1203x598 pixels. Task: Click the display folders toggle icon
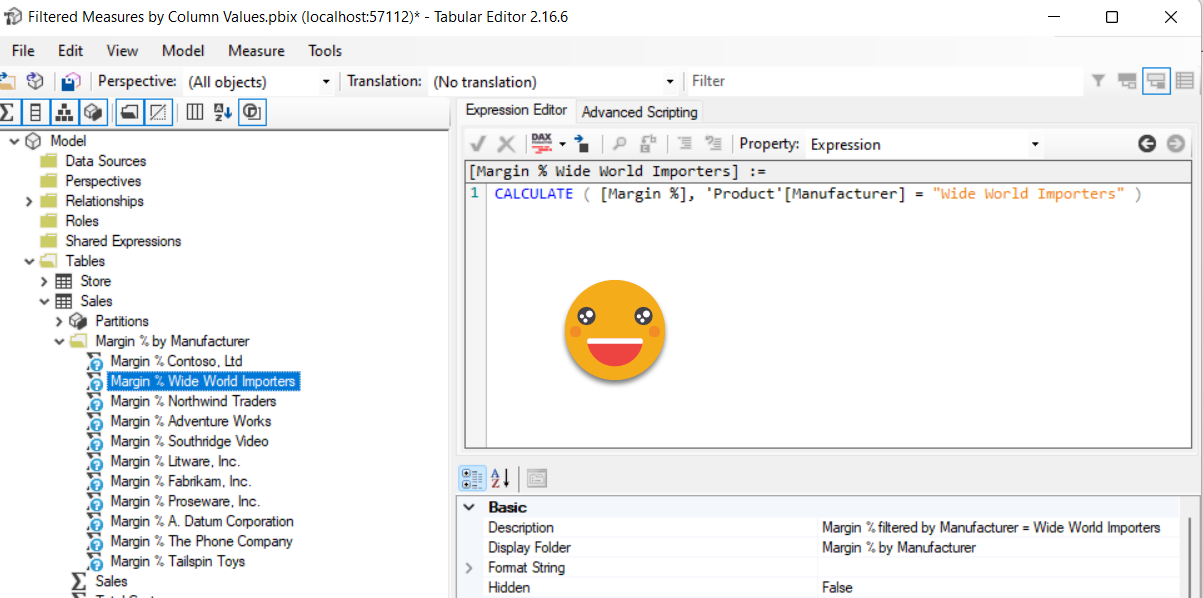click(x=129, y=112)
